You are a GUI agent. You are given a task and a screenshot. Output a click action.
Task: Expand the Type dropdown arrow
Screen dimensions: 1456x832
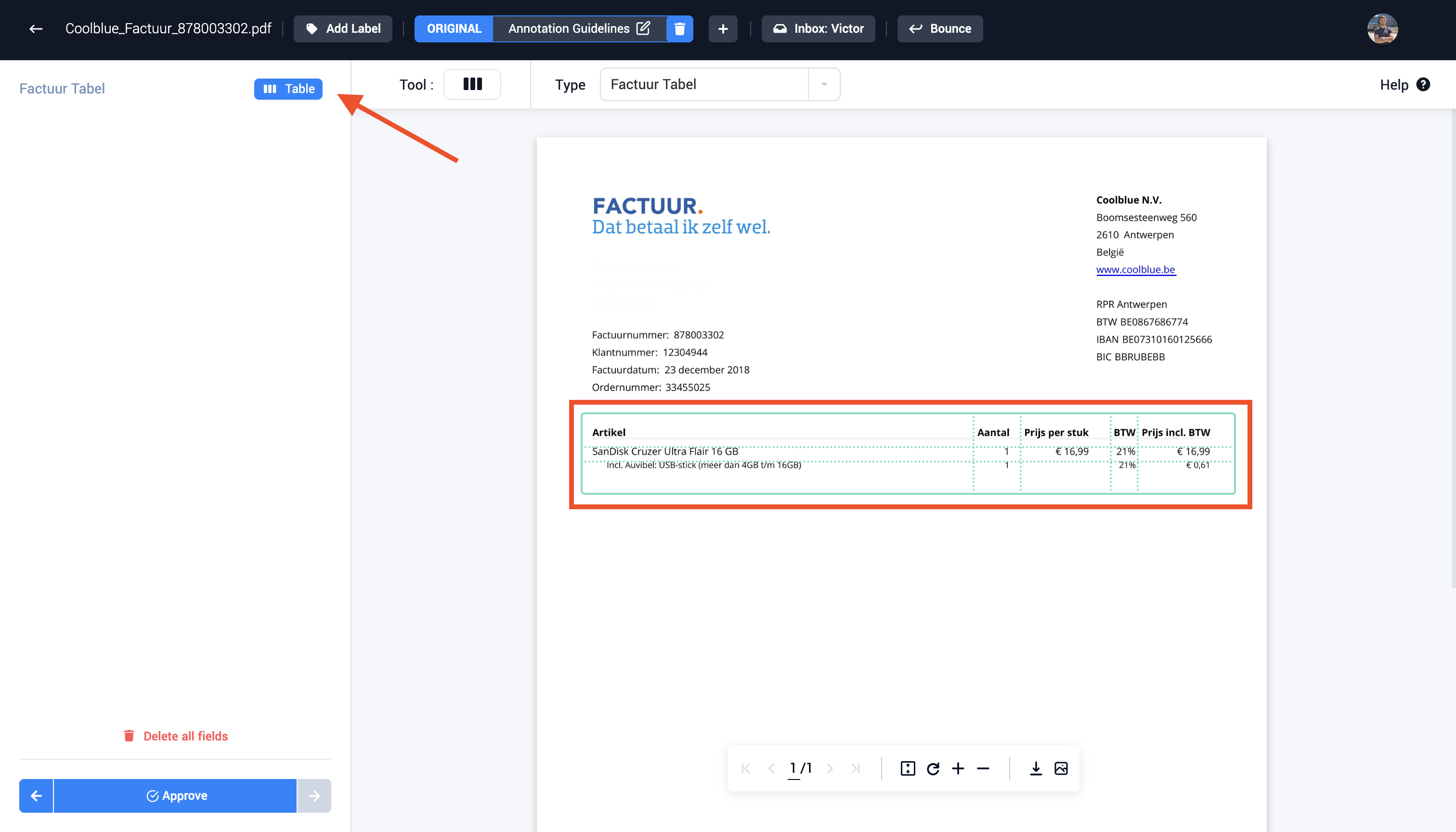tap(824, 85)
